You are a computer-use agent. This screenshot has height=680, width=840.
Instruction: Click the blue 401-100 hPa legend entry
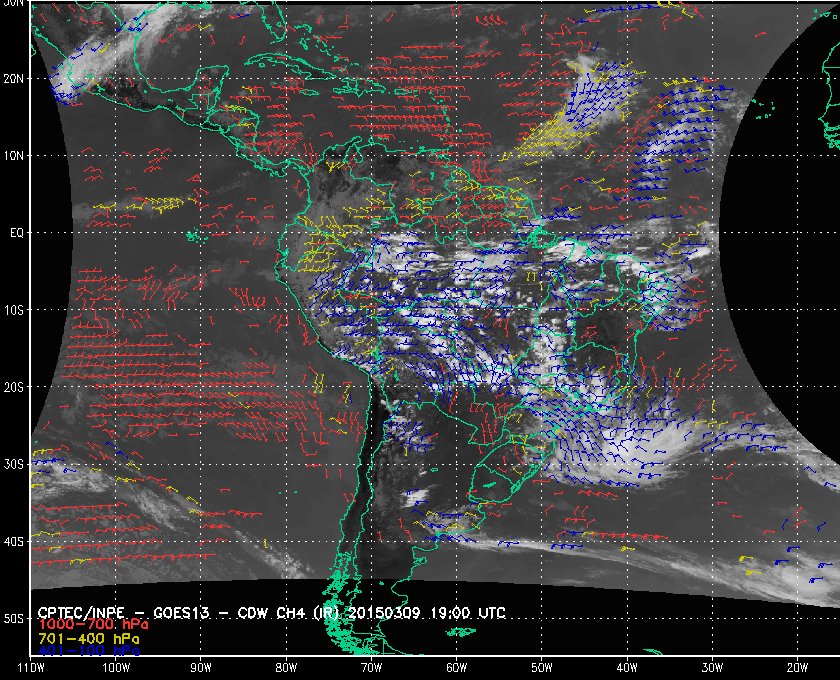tap(88, 651)
